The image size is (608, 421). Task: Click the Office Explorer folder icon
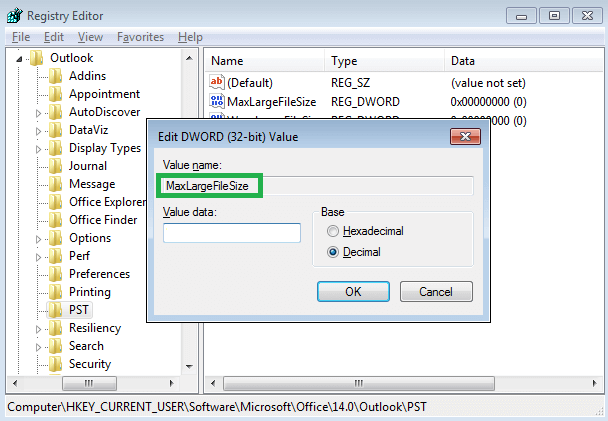(55, 202)
